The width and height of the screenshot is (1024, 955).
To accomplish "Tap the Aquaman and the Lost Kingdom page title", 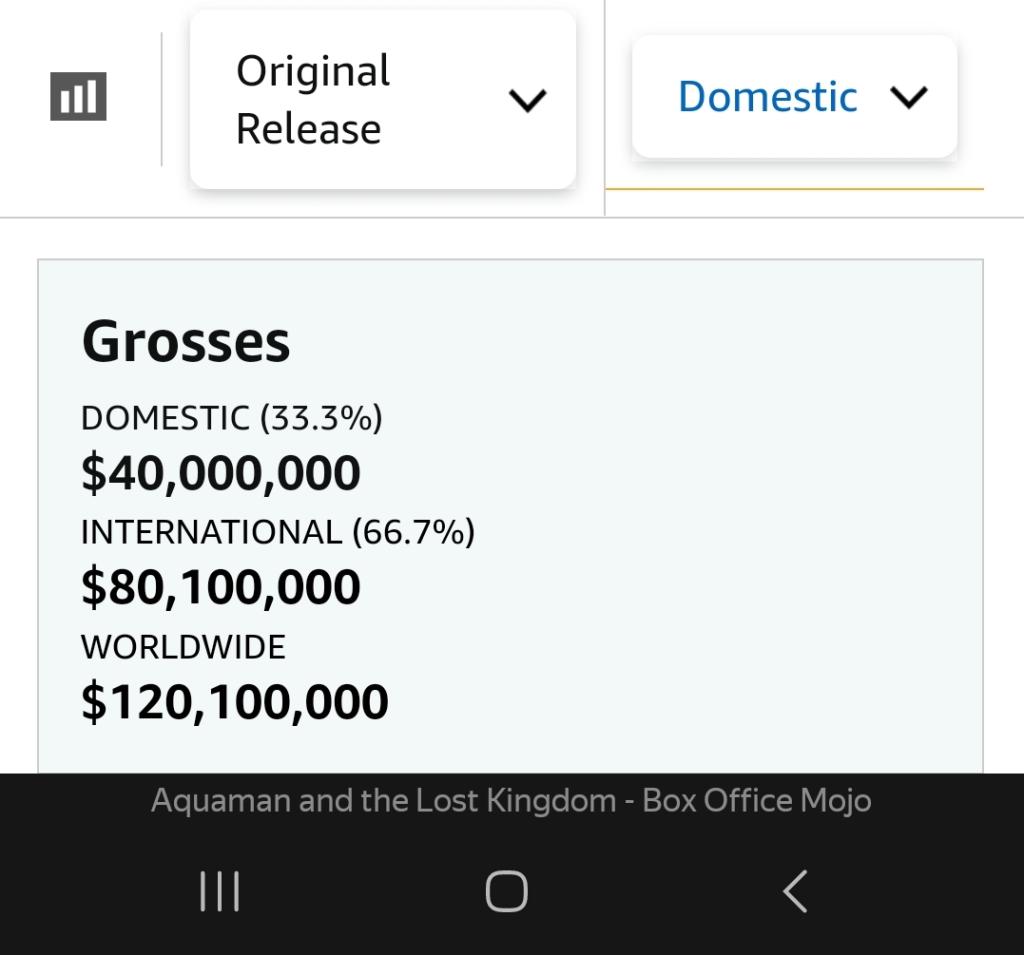I will pos(511,801).
